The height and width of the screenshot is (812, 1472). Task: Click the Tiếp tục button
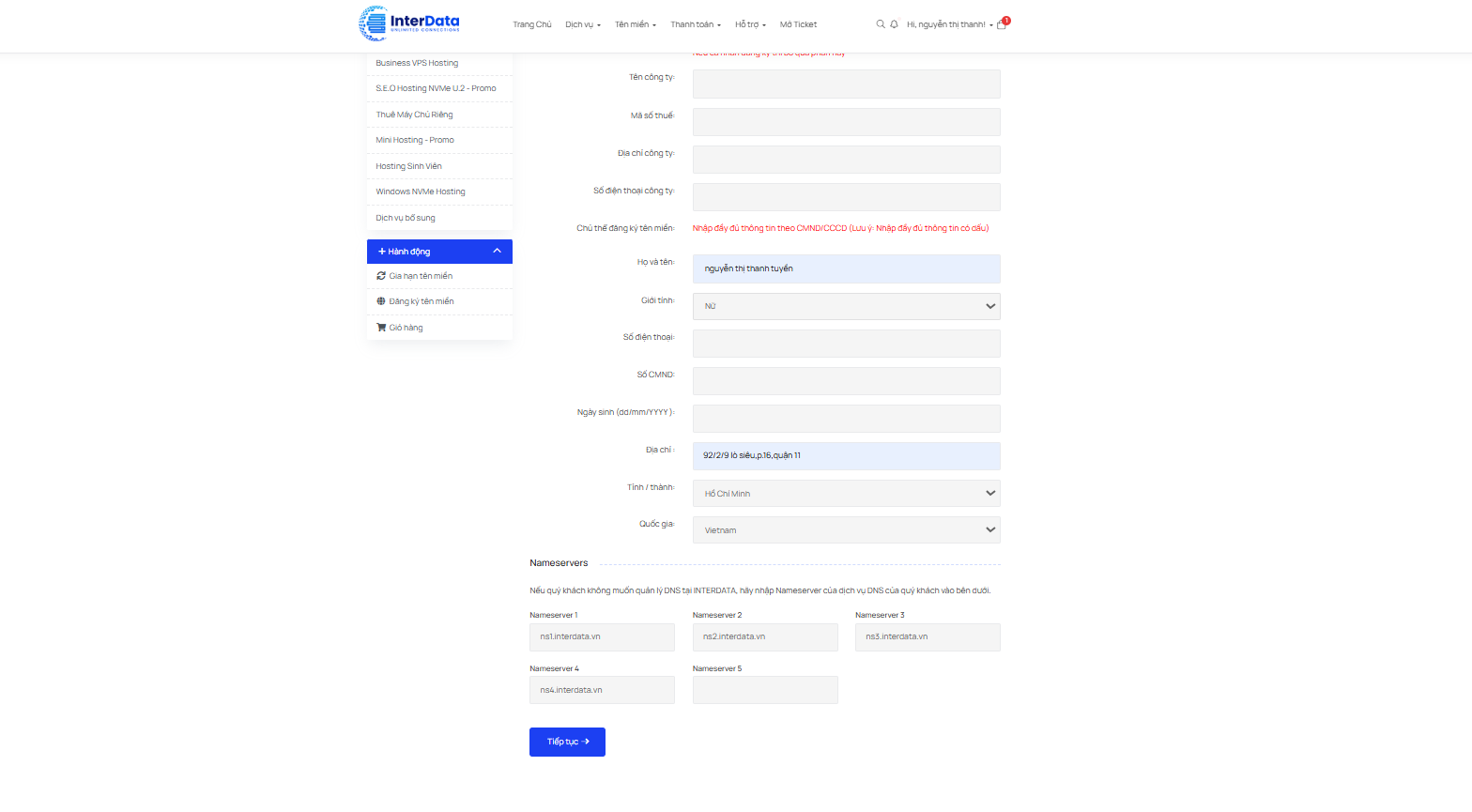(567, 742)
